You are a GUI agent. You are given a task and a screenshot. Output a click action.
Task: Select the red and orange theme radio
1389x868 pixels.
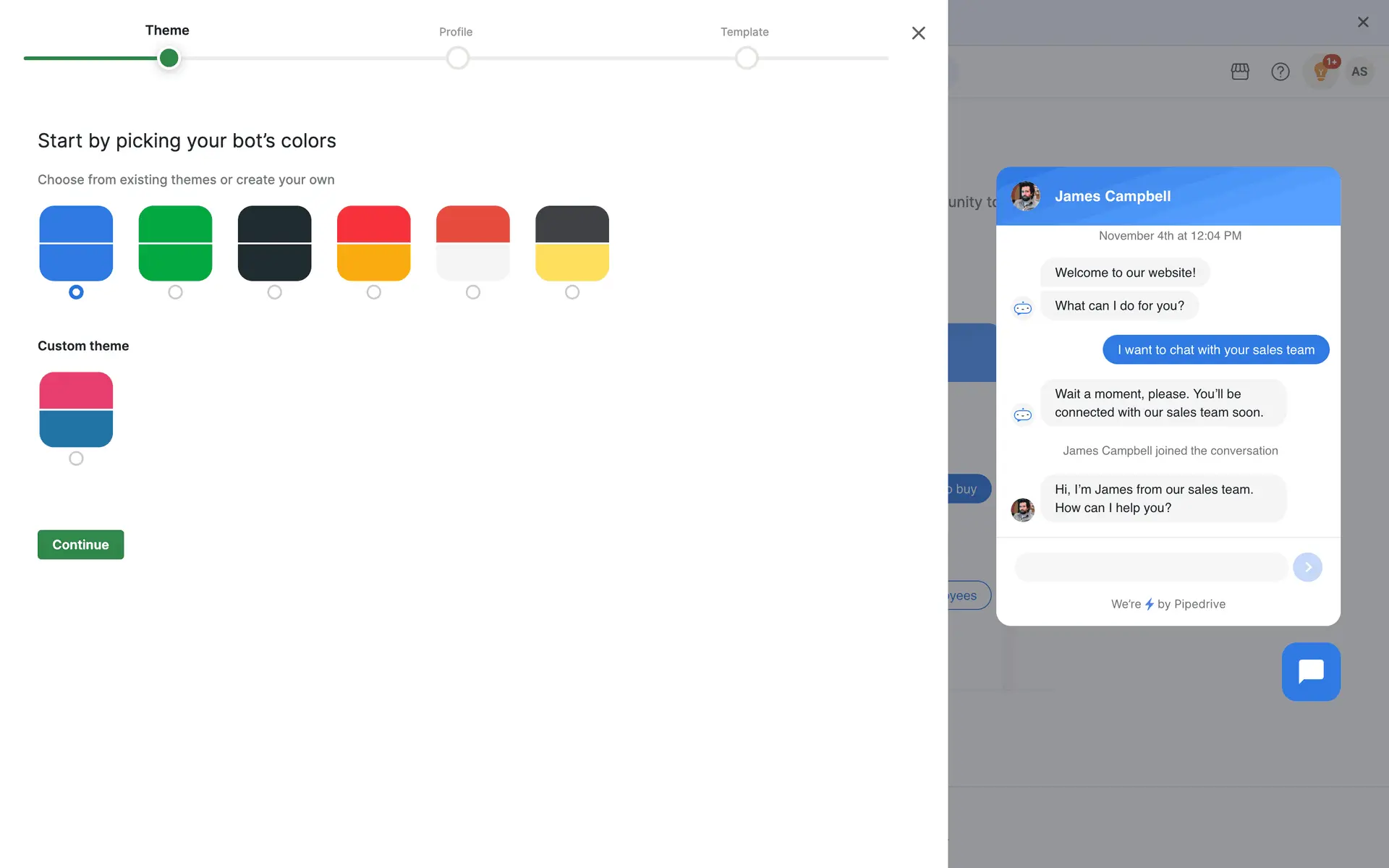tap(373, 292)
